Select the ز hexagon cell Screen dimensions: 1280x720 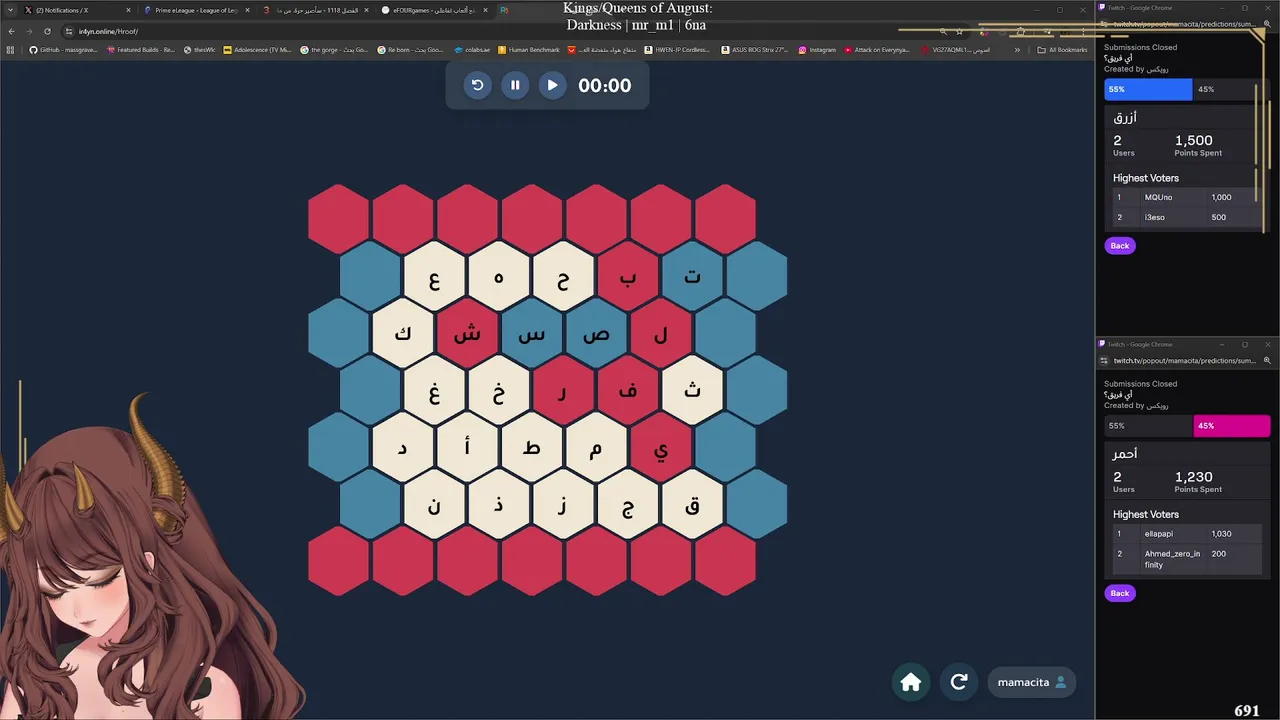coord(563,504)
